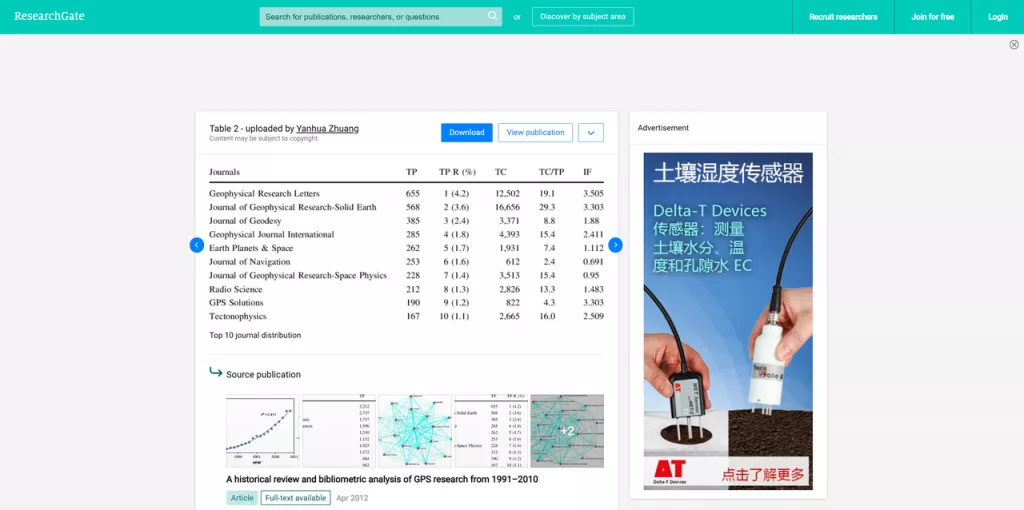
Task: Go to previous figure arrow
Action: (197, 245)
